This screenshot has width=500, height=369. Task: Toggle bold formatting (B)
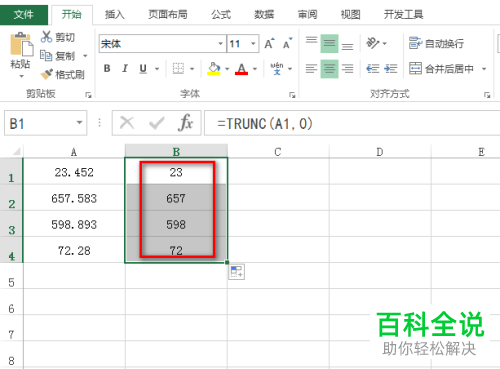(x=107, y=69)
